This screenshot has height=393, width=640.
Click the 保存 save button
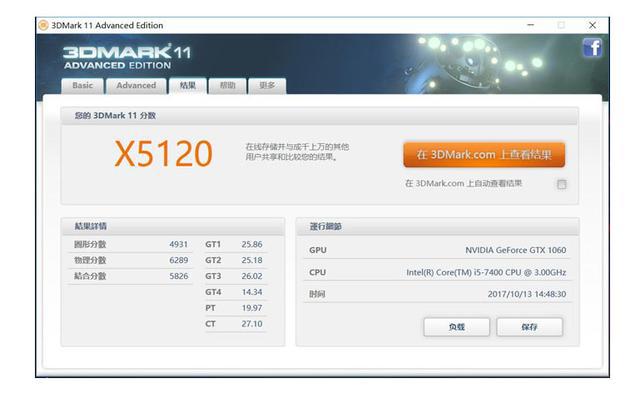click(x=529, y=327)
